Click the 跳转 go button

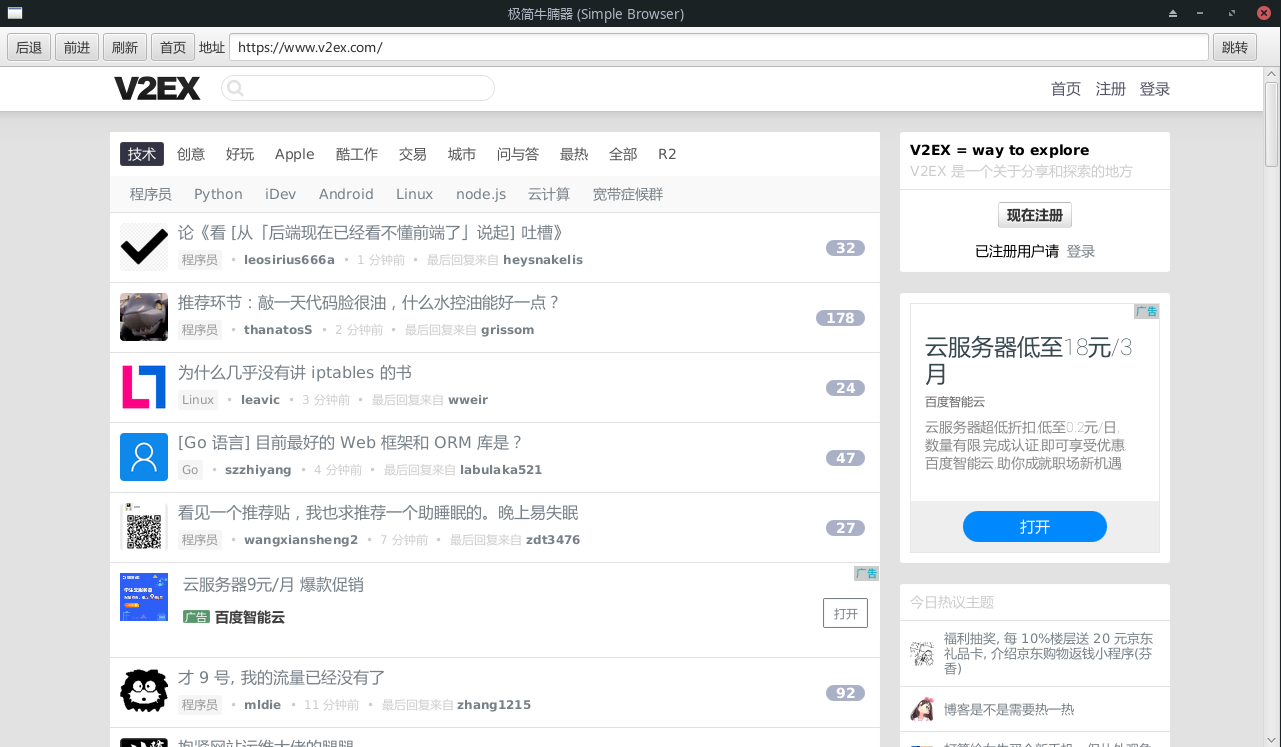click(x=1235, y=47)
